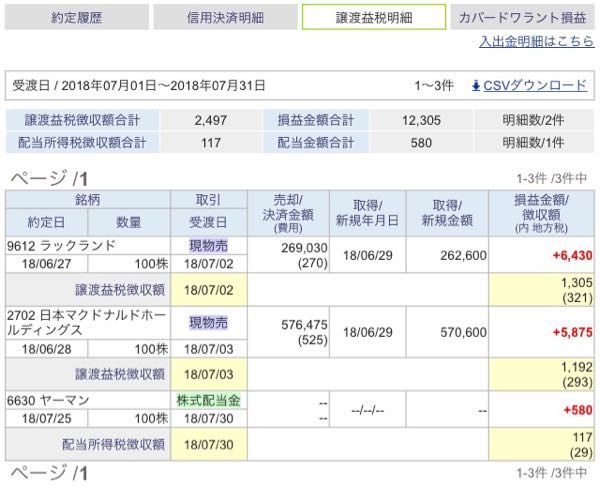Screen dimensions: 600x487
Task: Click the 約定日 column header
Action: (46, 222)
